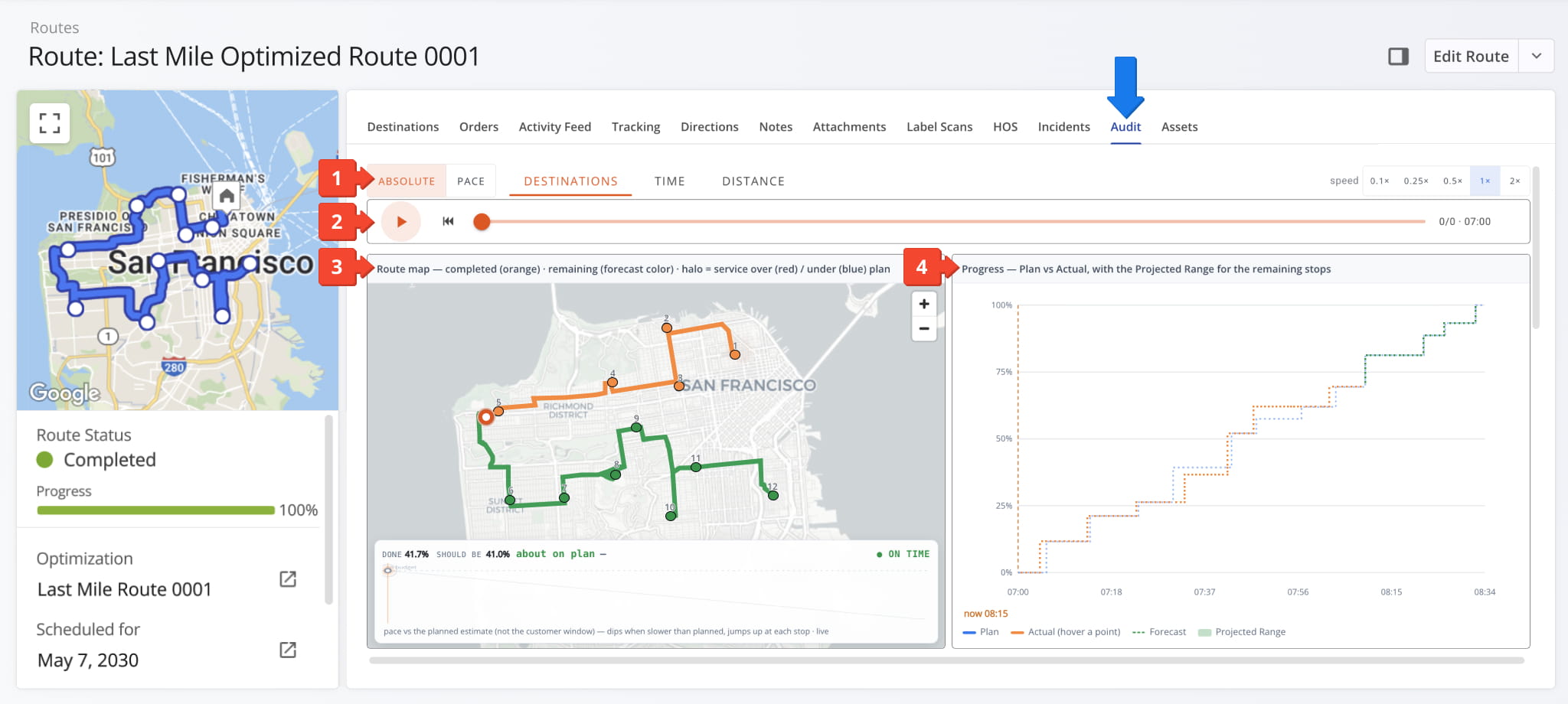Toggle the Projected Range legend entry
This screenshot has height=704, width=1568.
1242,632
